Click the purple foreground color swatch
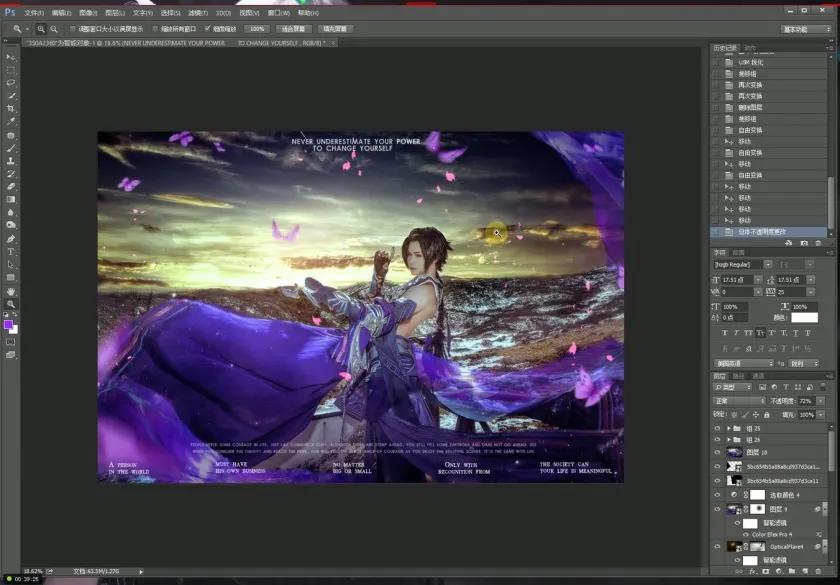This screenshot has height=585, width=840. coord(9,325)
